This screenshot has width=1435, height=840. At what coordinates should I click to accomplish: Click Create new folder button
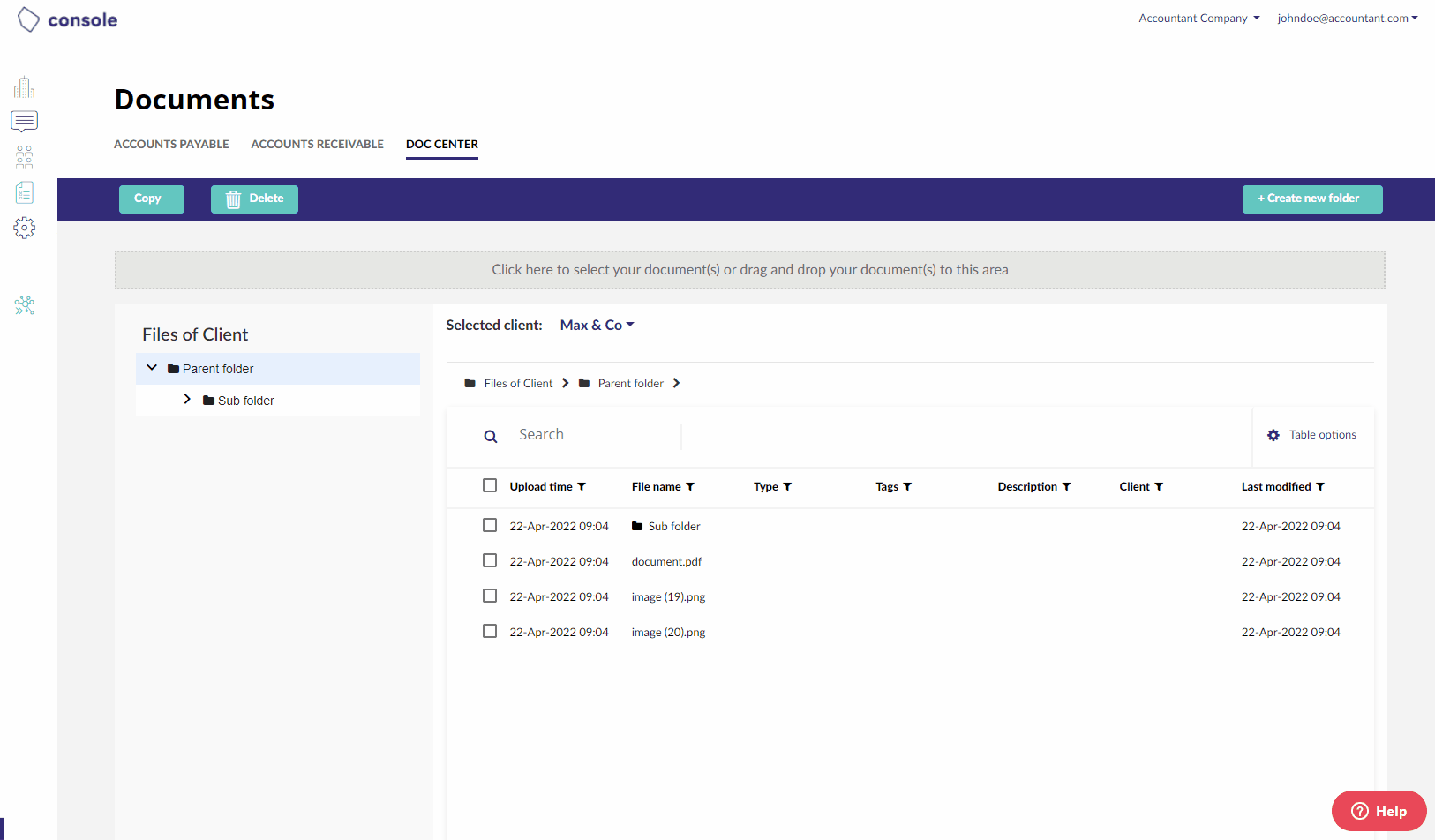pyautogui.click(x=1312, y=199)
